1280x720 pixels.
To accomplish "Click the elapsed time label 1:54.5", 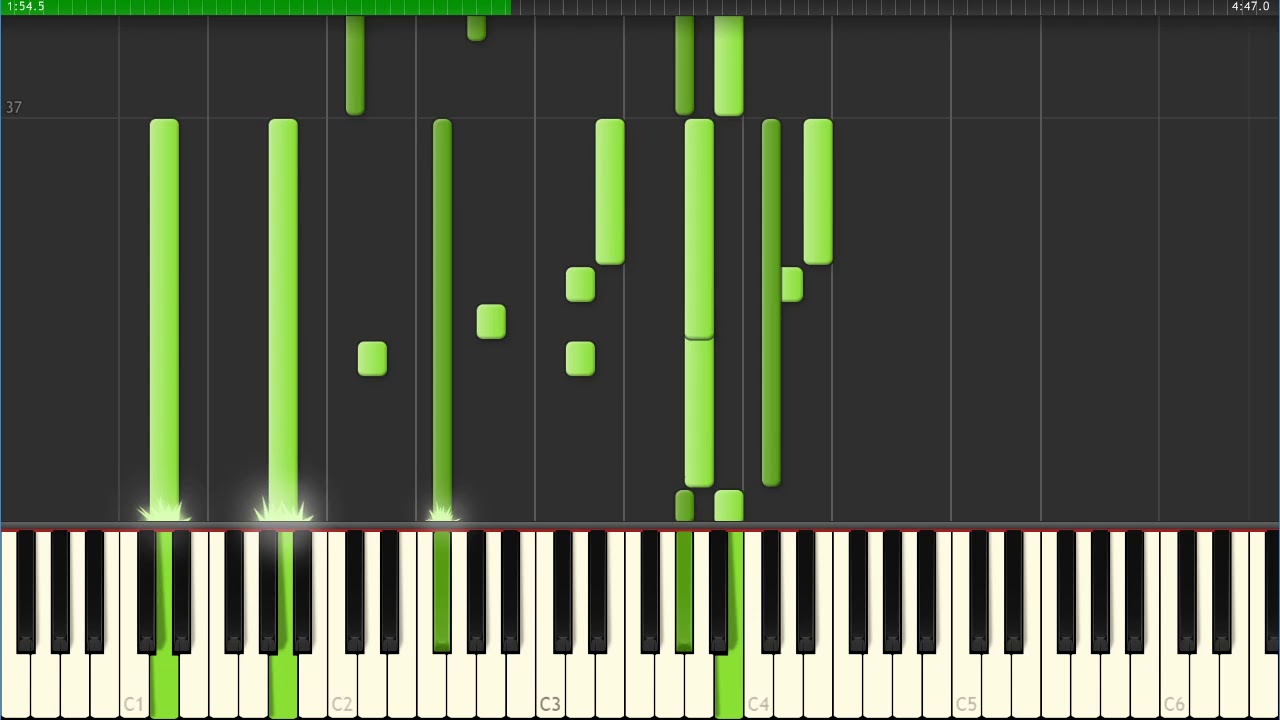I will click(x=25, y=7).
